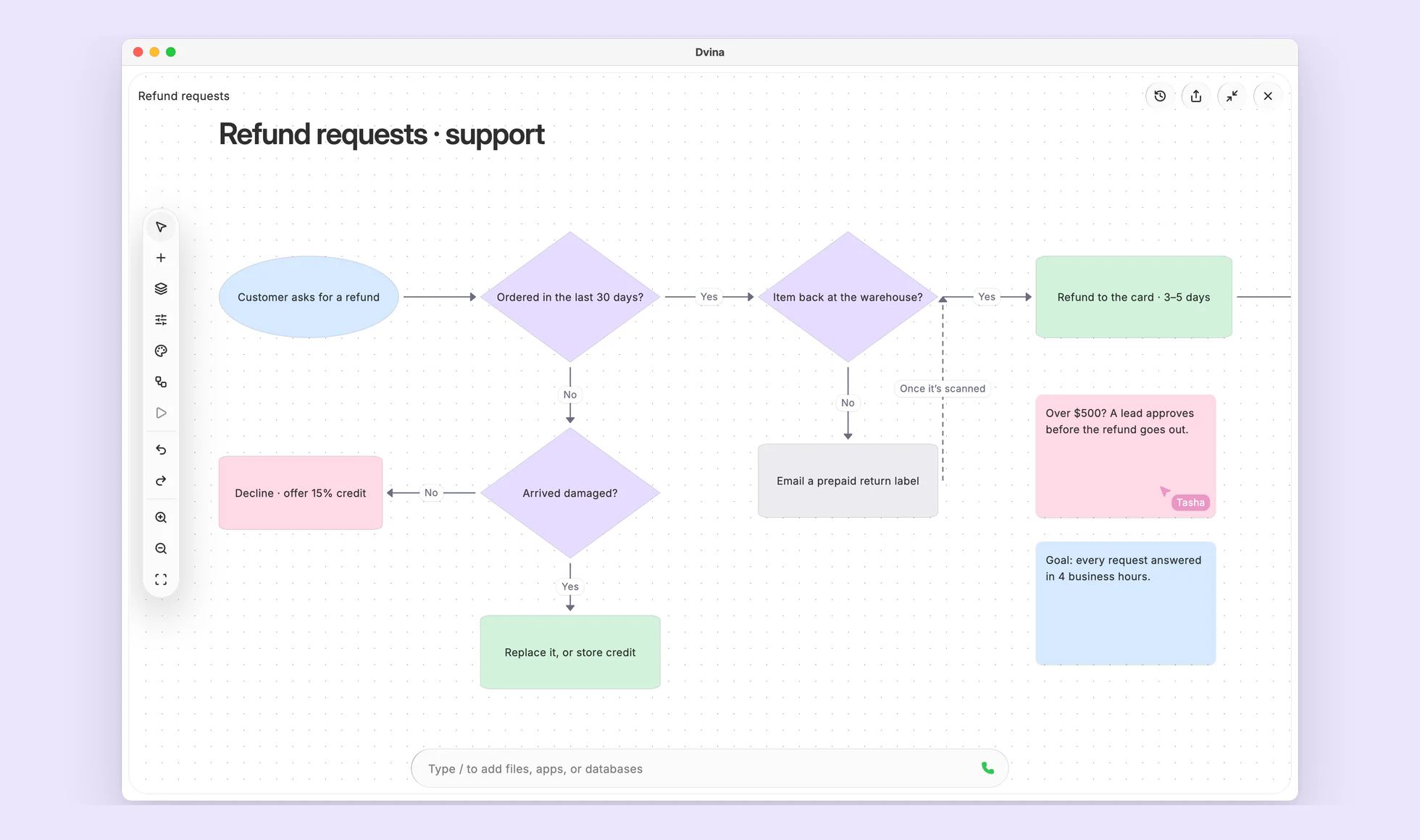This screenshot has width=1420, height=840.
Task: Click the Tasha collaborator cursor tag
Action: tap(1190, 503)
